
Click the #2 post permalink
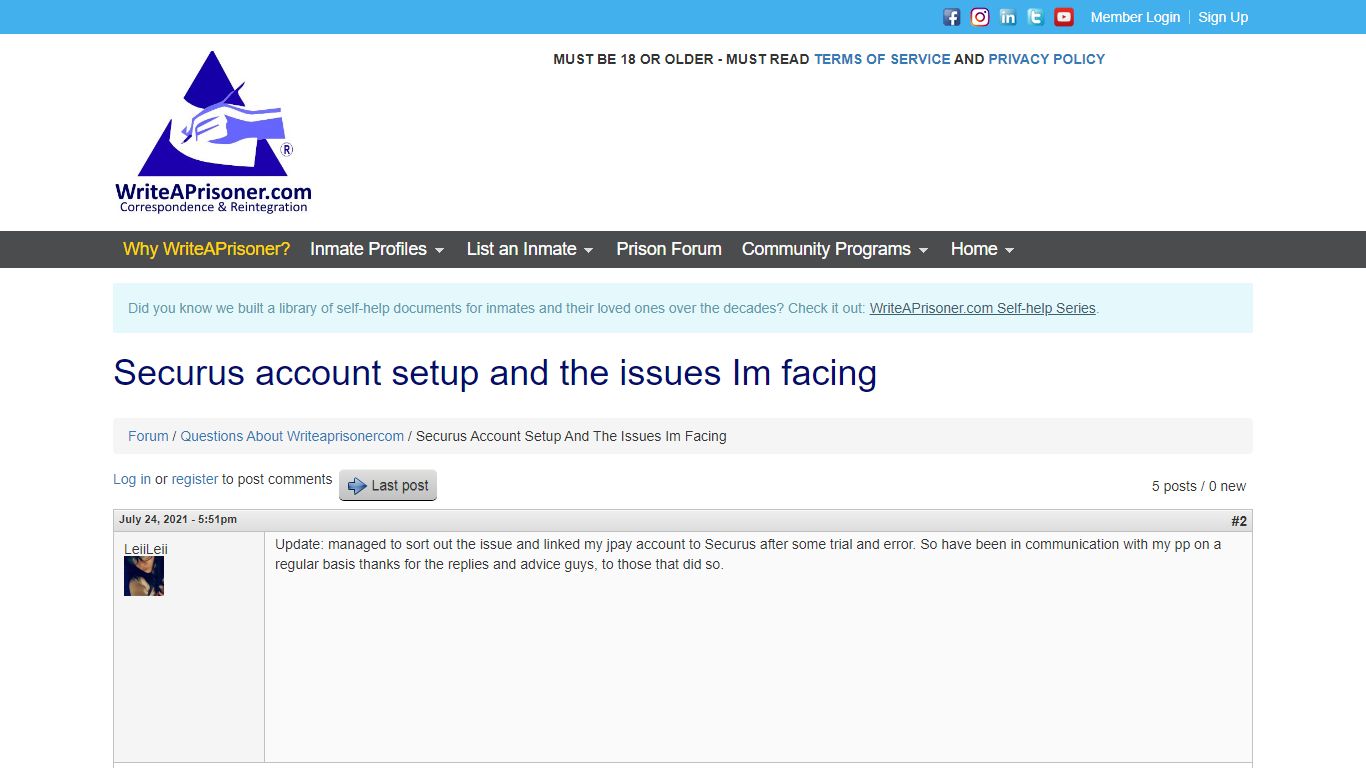click(x=1239, y=521)
